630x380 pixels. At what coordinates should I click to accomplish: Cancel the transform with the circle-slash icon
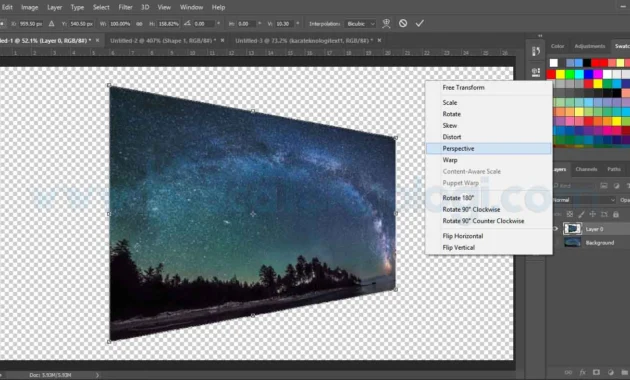point(403,23)
